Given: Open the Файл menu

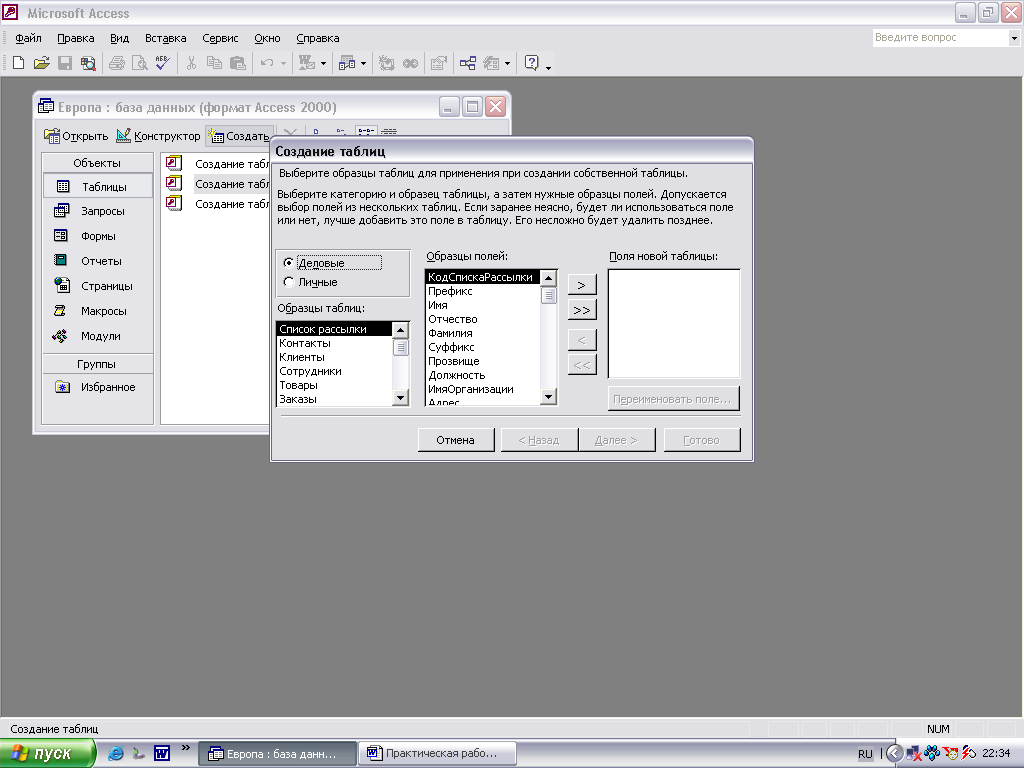Looking at the screenshot, I should click(x=28, y=38).
